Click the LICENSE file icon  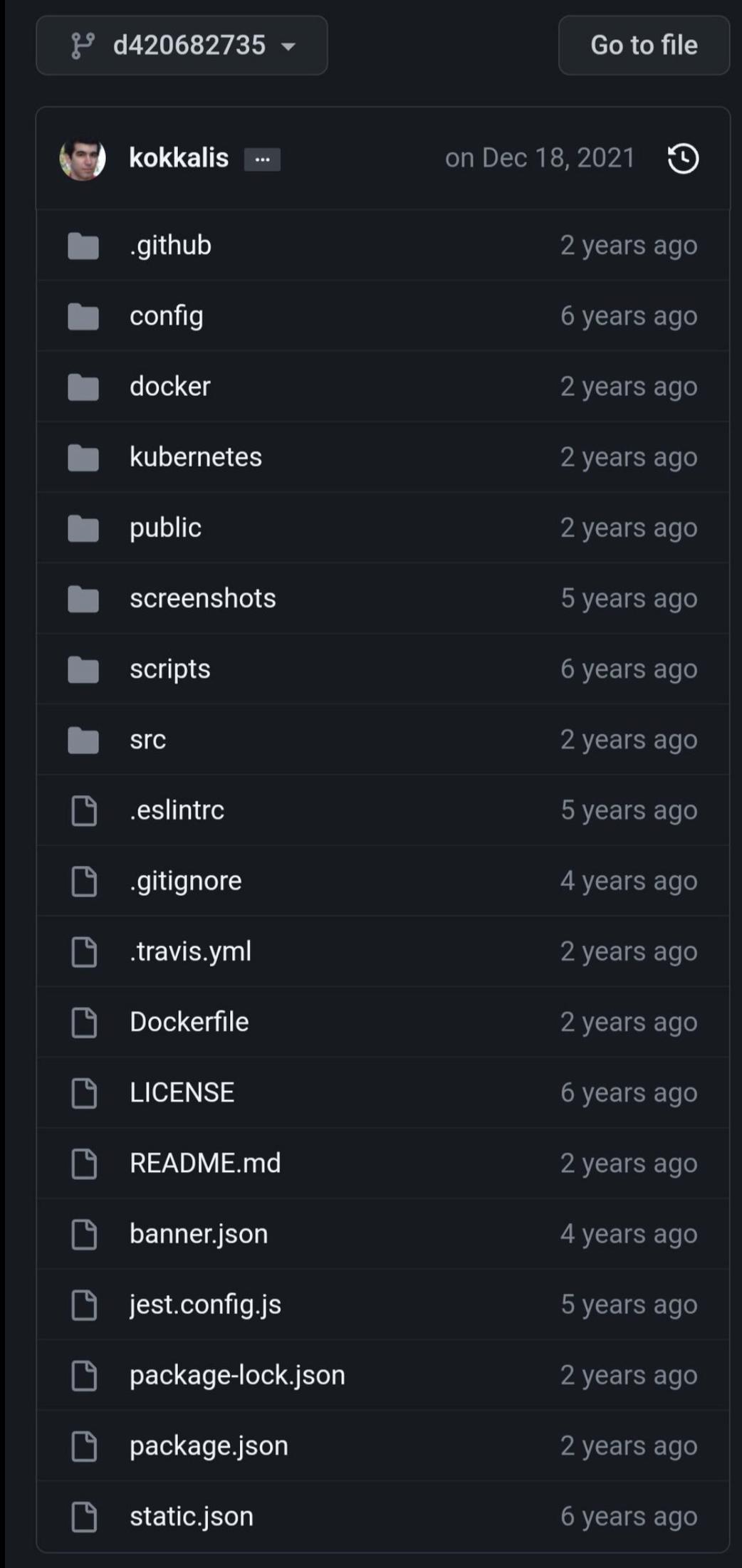[x=84, y=1093]
